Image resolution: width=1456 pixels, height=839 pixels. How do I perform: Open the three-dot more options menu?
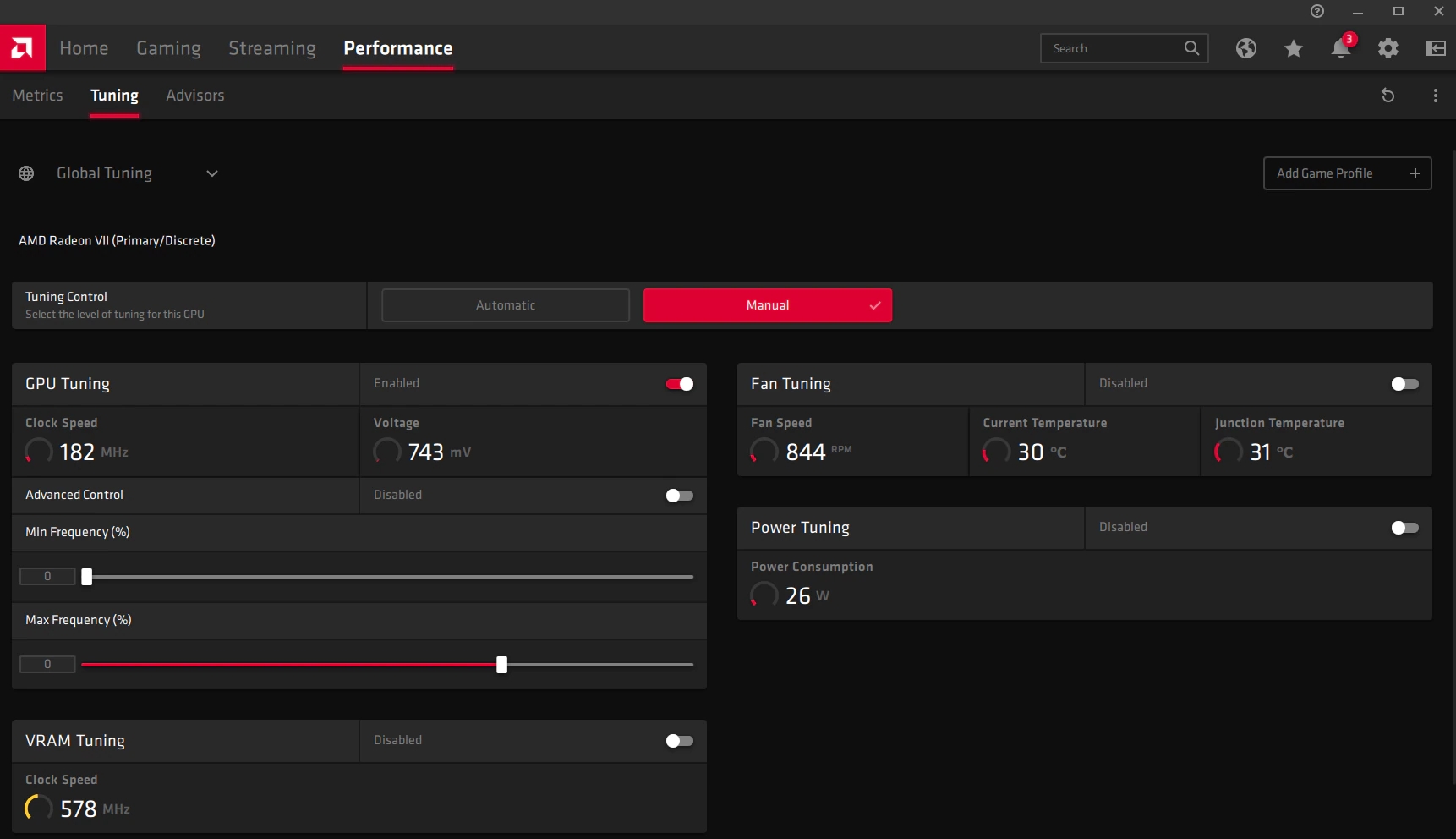1435,96
